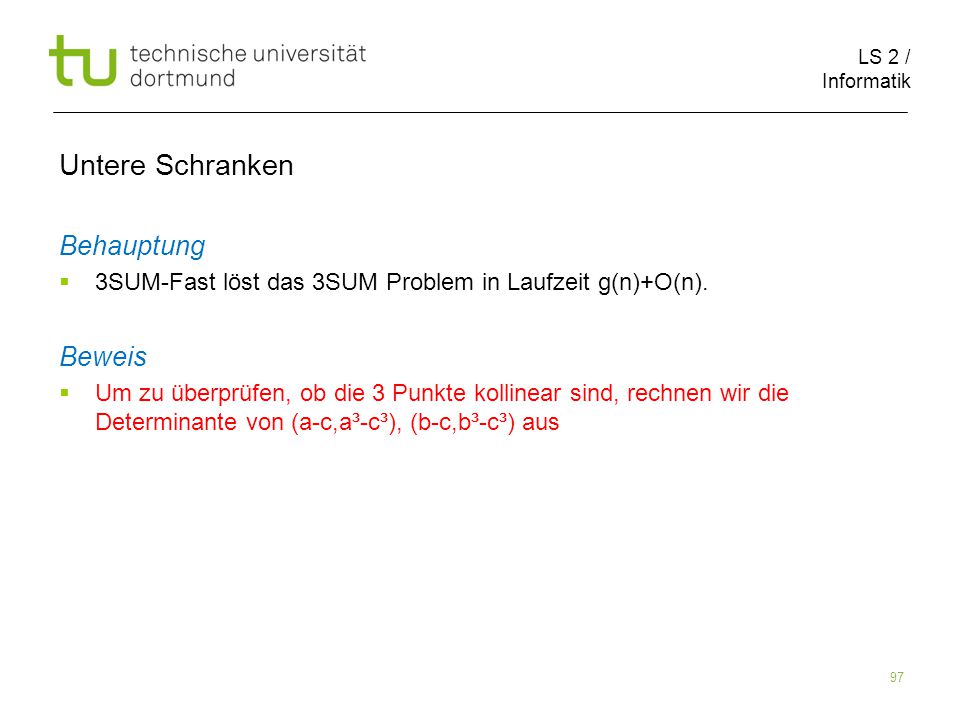Click the 'dortmund' logo text

[182, 78]
